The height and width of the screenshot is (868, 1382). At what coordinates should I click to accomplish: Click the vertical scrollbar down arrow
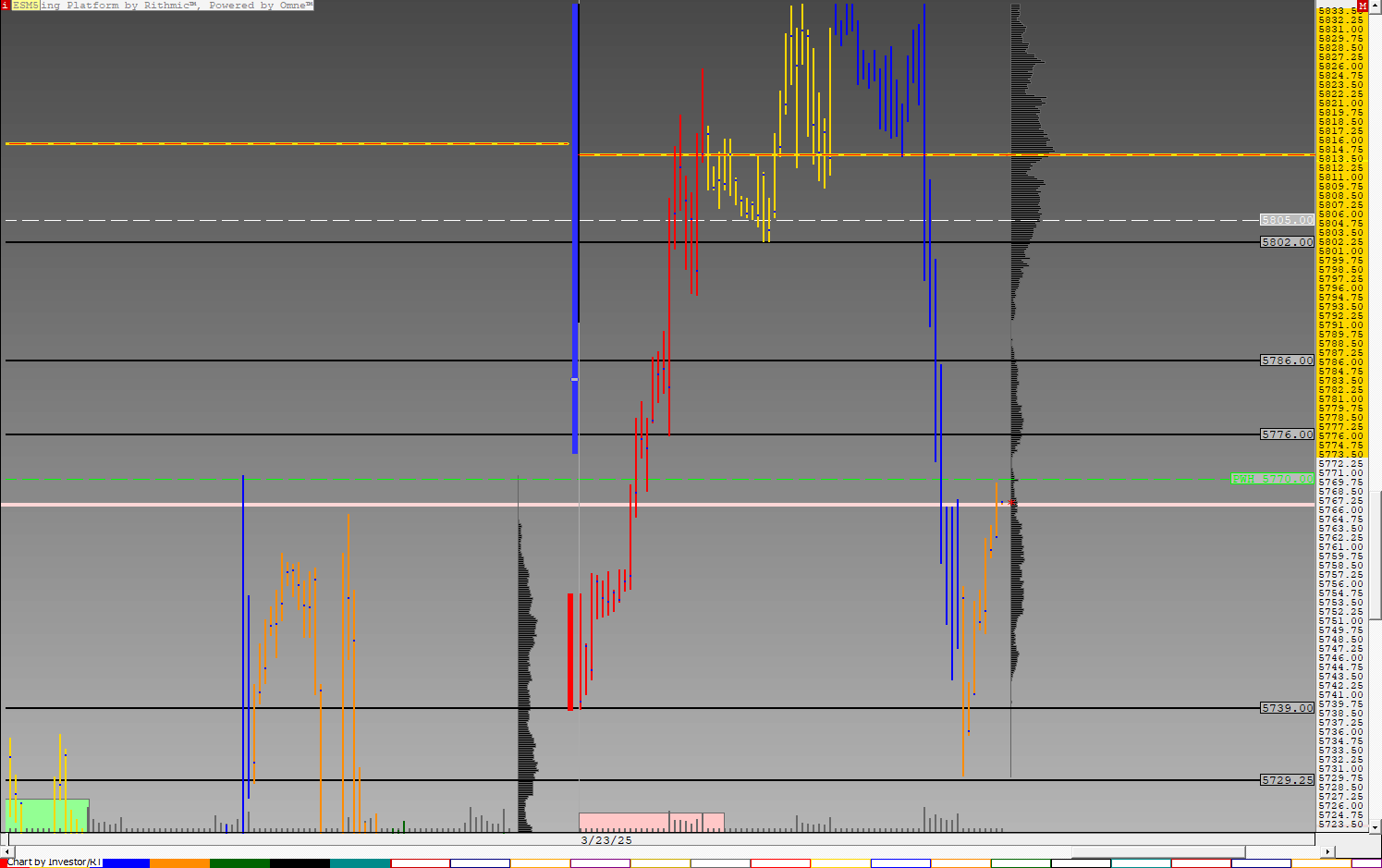pos(1376,826)
